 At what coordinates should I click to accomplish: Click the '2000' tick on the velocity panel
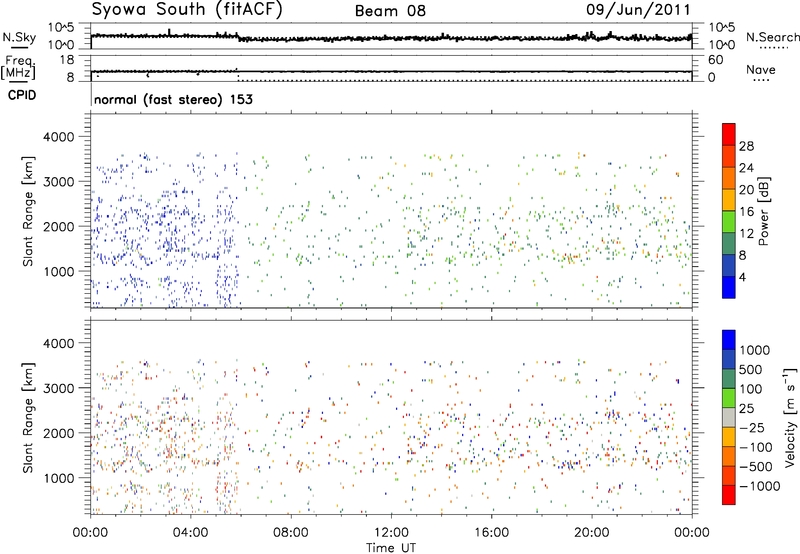[x=59, y=433]
